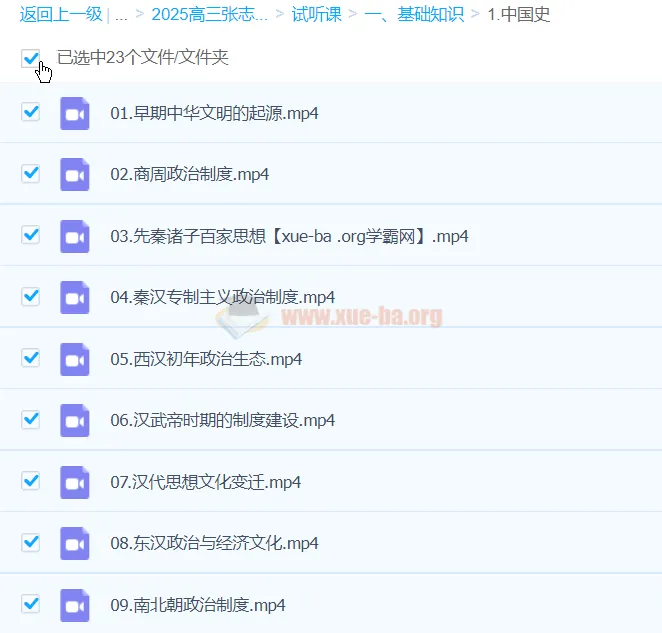Viewport: 662px width, 633px height.
Task: Open 07.汉代思想文化变迁.mp4 file name
Action: point(206,482)
